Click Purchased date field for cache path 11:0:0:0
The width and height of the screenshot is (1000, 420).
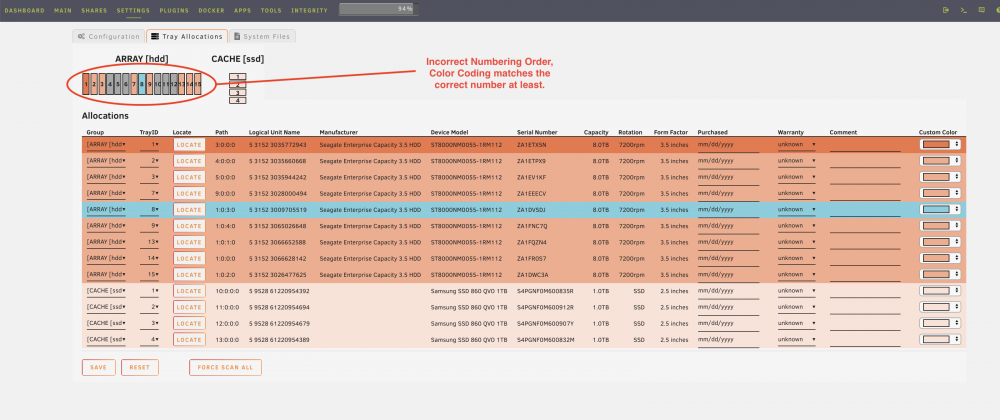point(728,307)
